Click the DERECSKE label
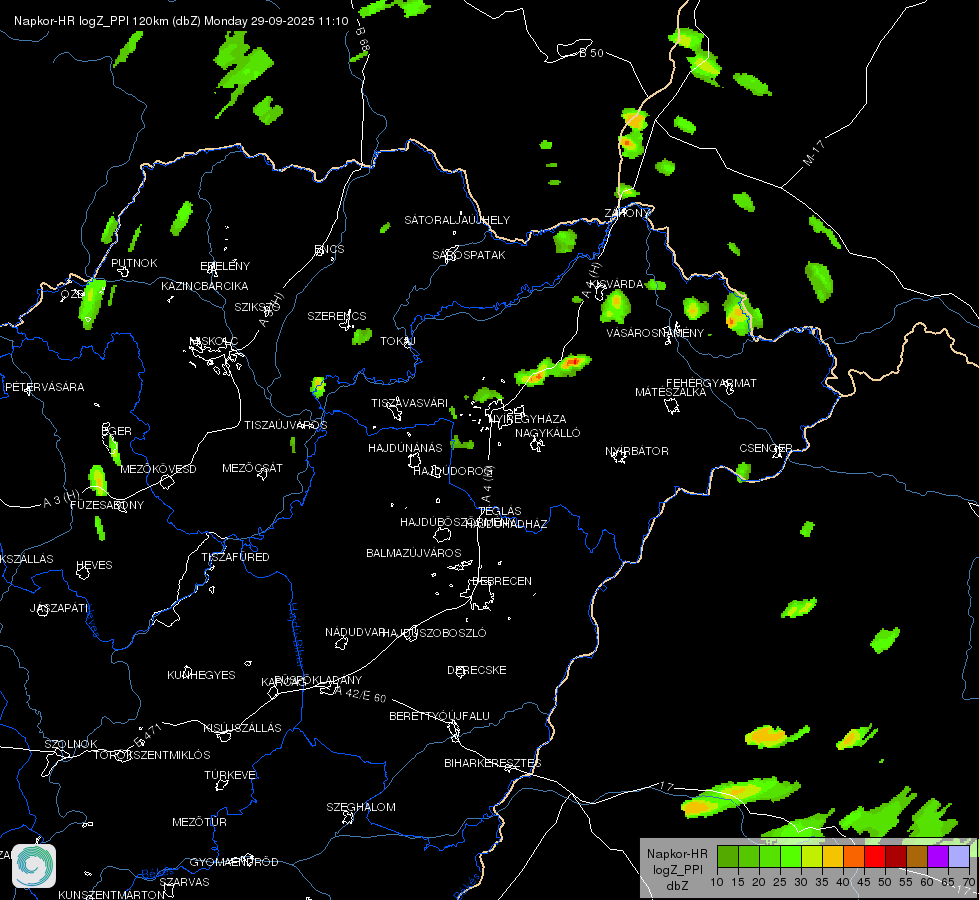The height and width of the screenshot is (900, 979). coord(477,670)
